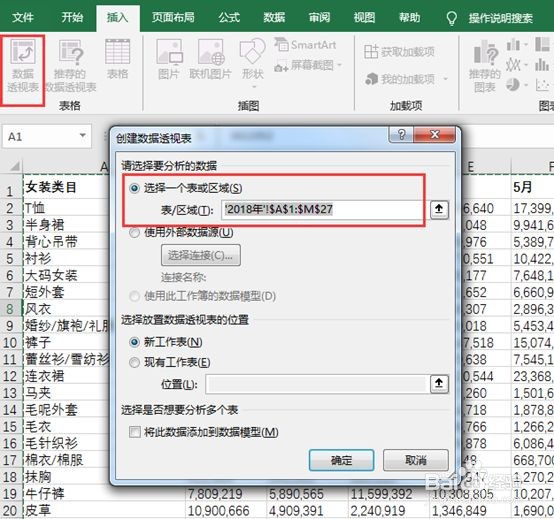The width and height of the screenshot is (554, 519).
Task: Click the OK (确定) button
Action: click(x=341, y=460)
